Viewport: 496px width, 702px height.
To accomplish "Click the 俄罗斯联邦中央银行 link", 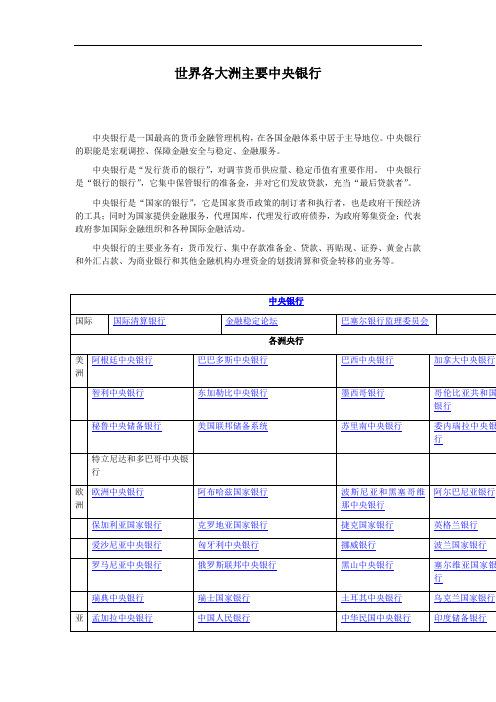I will (237, 565).
